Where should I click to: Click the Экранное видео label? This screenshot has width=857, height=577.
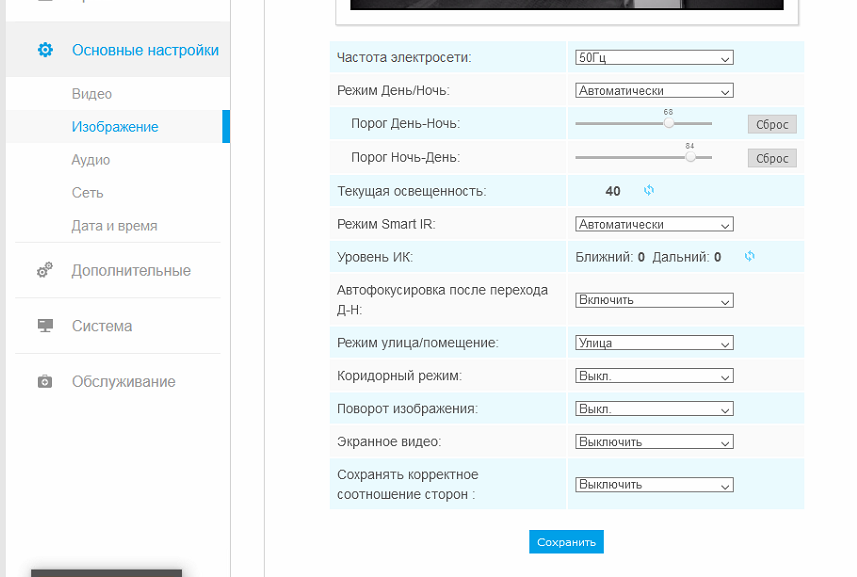click(389, 441)
